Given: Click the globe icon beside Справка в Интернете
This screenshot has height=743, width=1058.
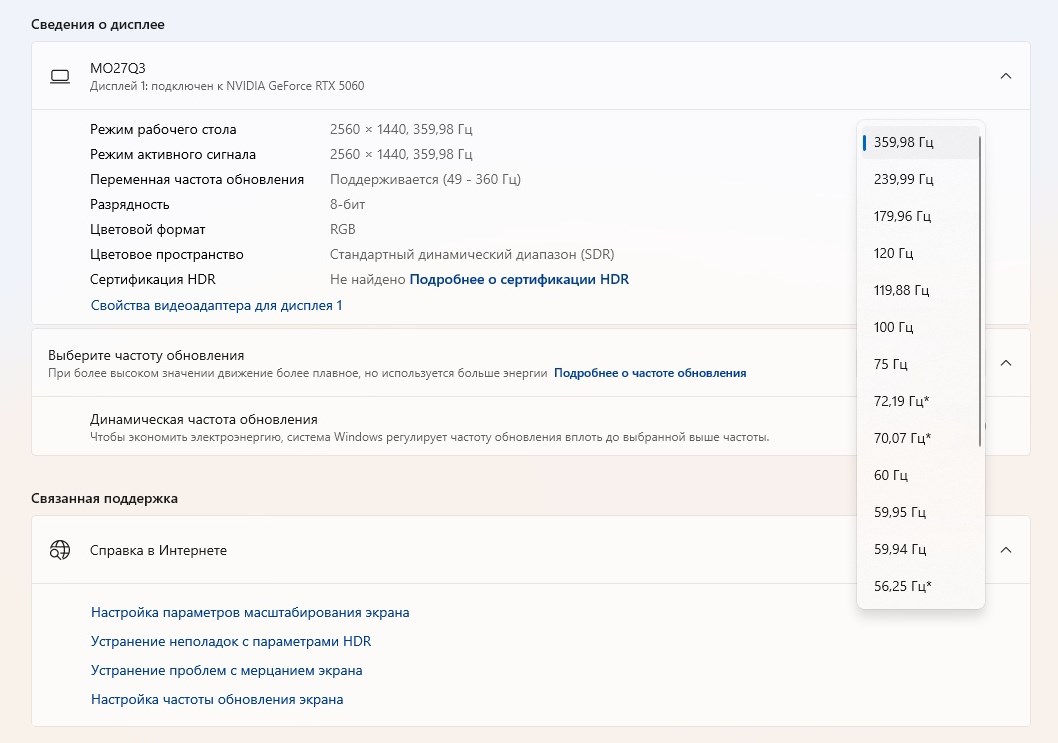Looking at the screenshot, I should coord(60,550).
